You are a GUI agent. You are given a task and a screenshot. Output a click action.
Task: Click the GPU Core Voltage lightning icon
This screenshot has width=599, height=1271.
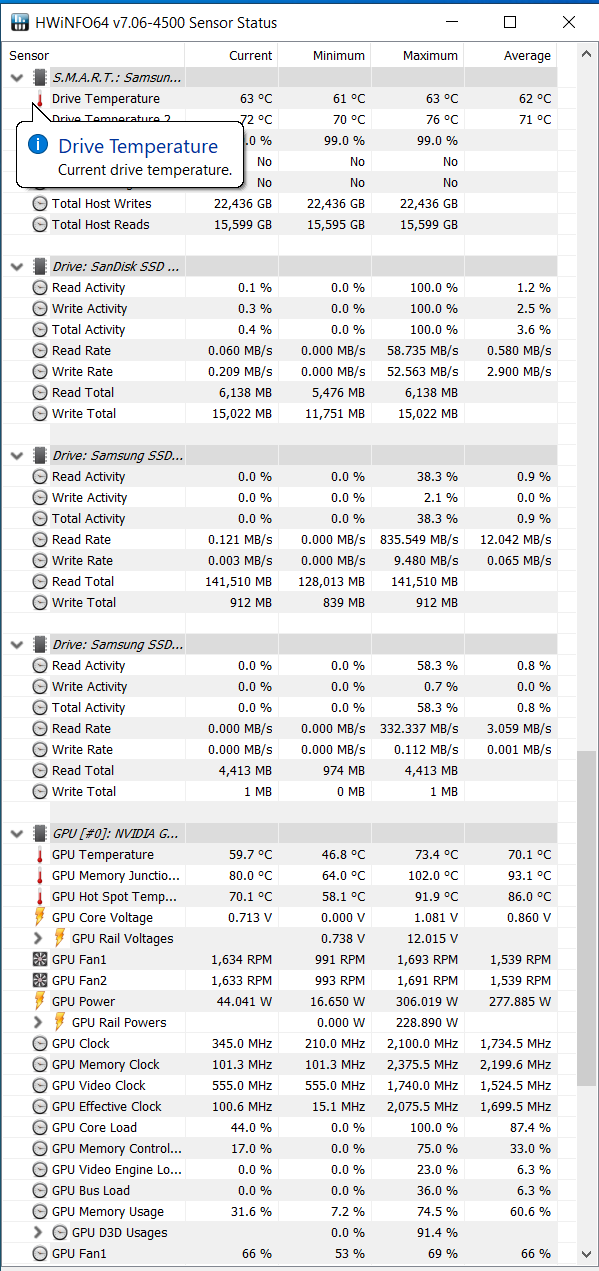(x=40, y=918)
